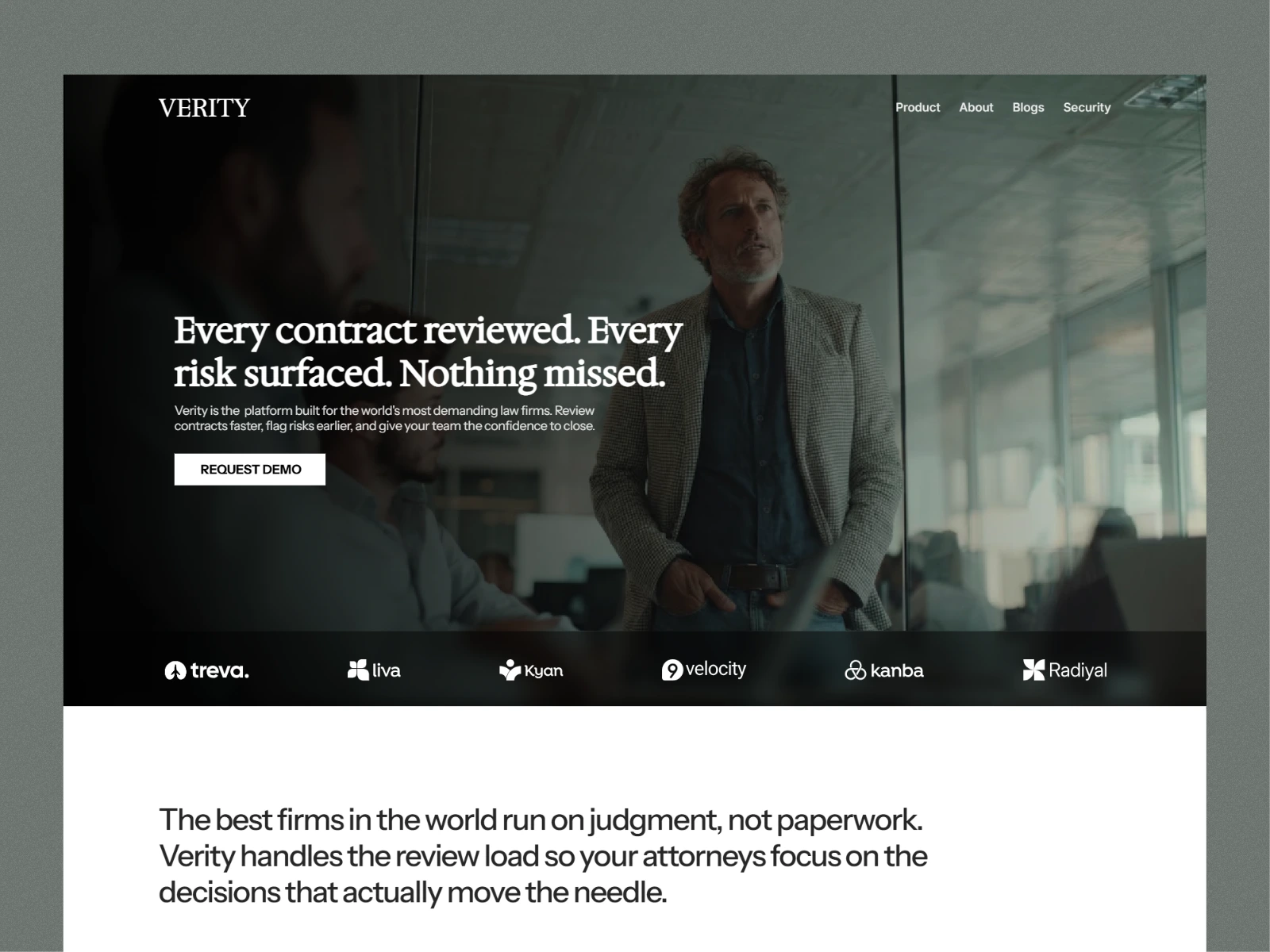This screenshot has width=1270, height=952.
Task: Select Security in the top navigation
Action: 1087,107
